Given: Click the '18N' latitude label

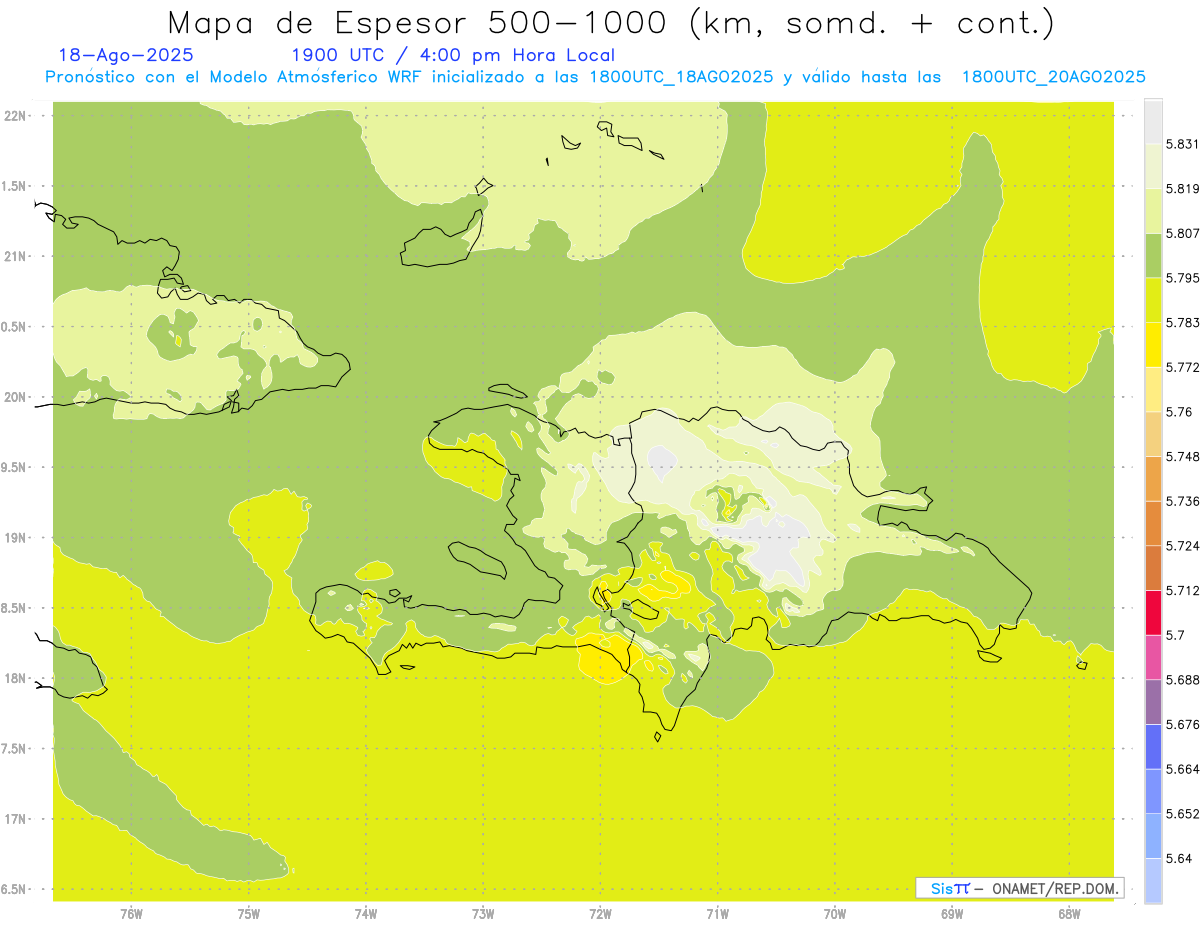Looking at the screenshot, I should (x=15, y=678).
